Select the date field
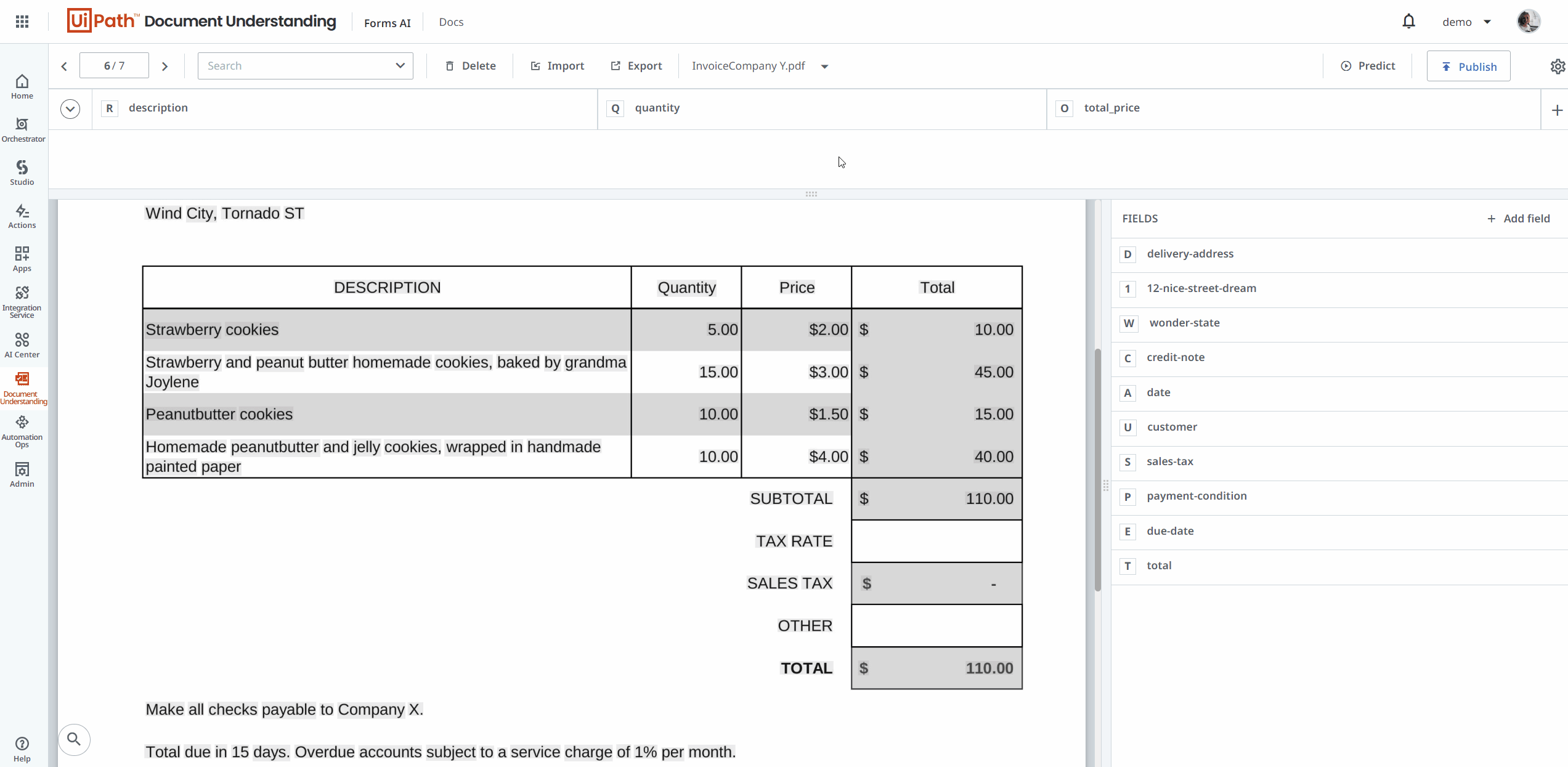Viewport: 1568px width, 767px height. [x=1340, y=393]
